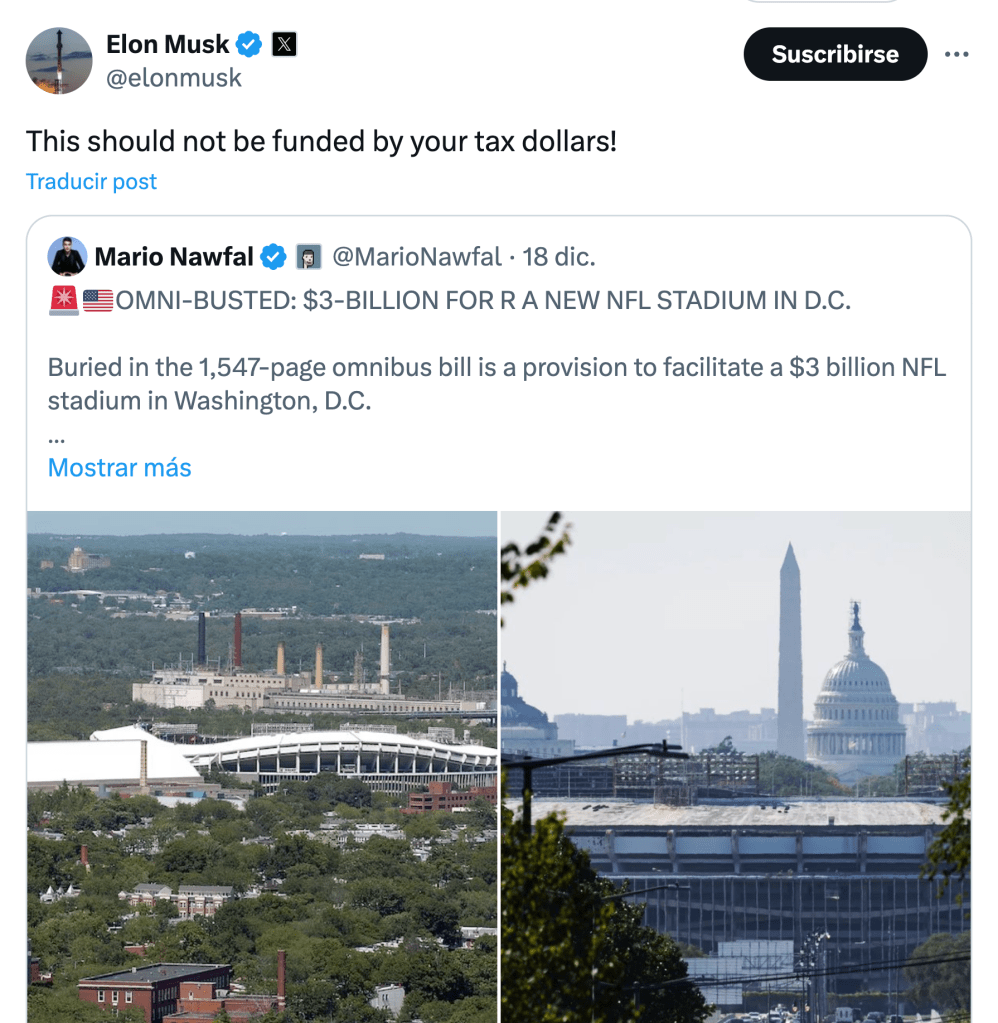Click the tweet text about tax dollars
The image size is (998, 1023).
321,141
